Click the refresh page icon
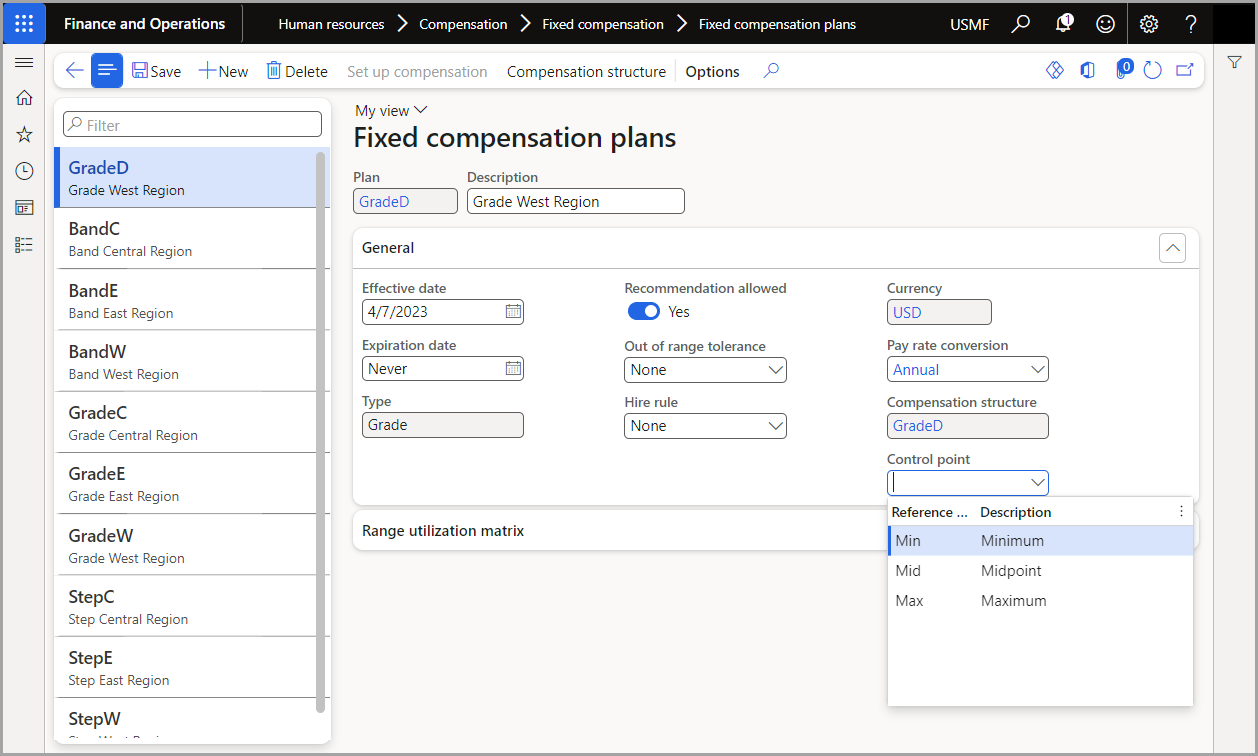The height and width of the screenshot is (756, 1258). coord(1153,71)
